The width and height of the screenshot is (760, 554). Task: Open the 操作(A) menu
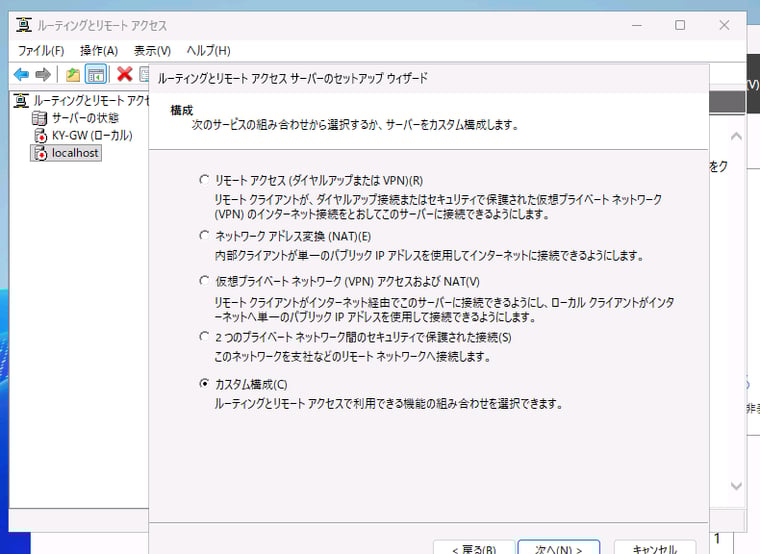point(99,50)
